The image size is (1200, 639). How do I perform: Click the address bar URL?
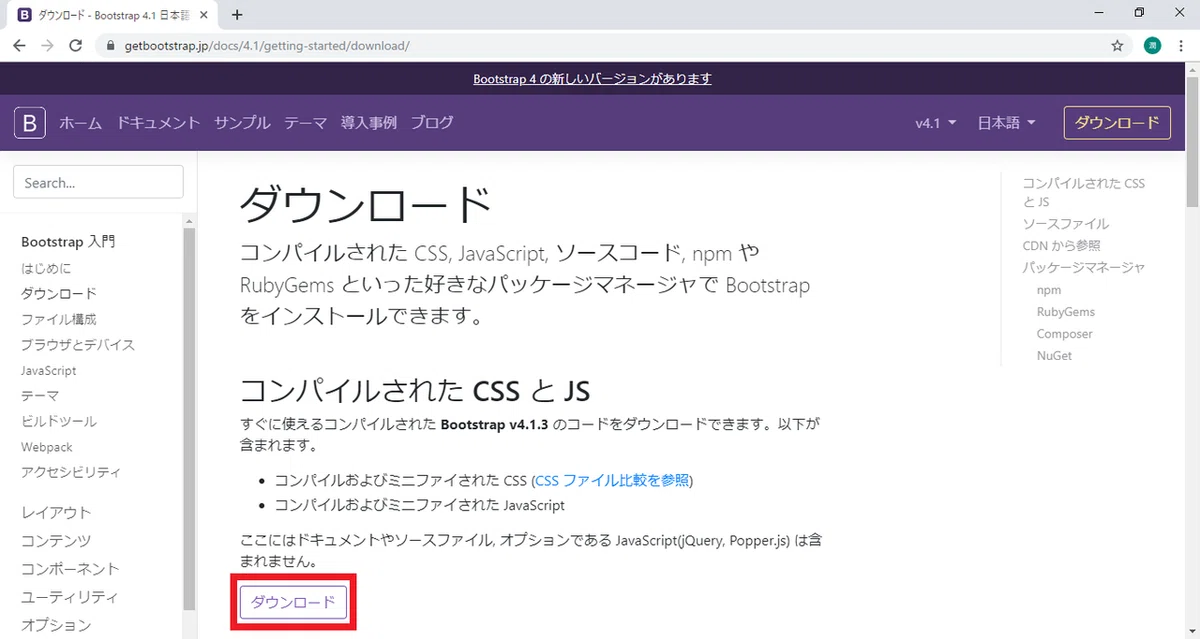(x=267, y=46)
